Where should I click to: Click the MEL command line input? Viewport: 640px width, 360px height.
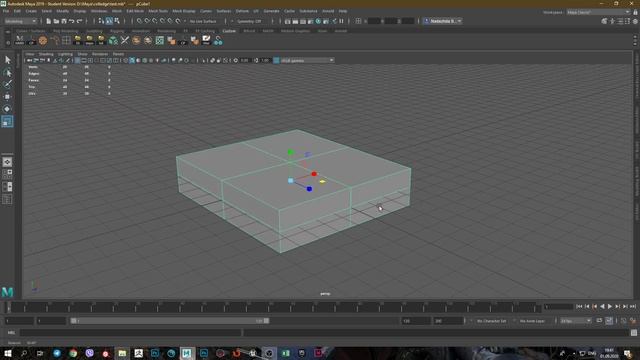(x=131, y=333)
